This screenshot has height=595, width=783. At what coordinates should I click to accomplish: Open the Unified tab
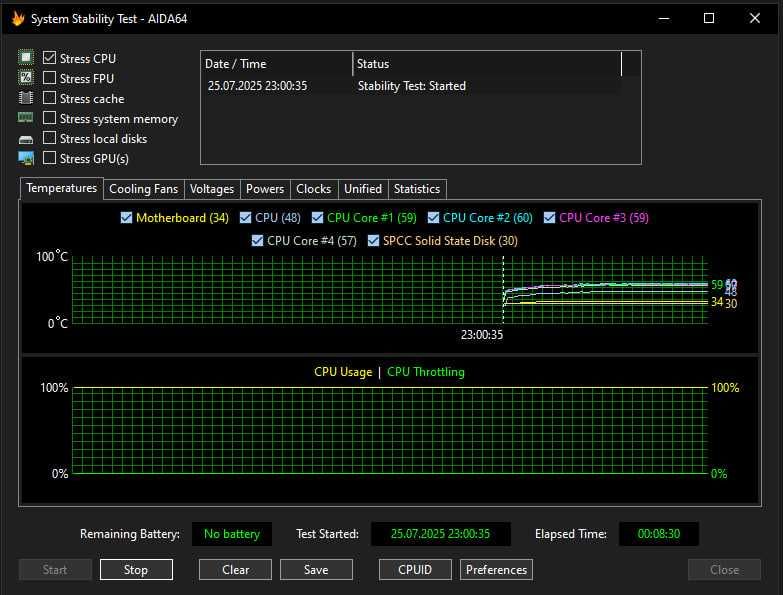pyautogui.click(x=363, y=189)
